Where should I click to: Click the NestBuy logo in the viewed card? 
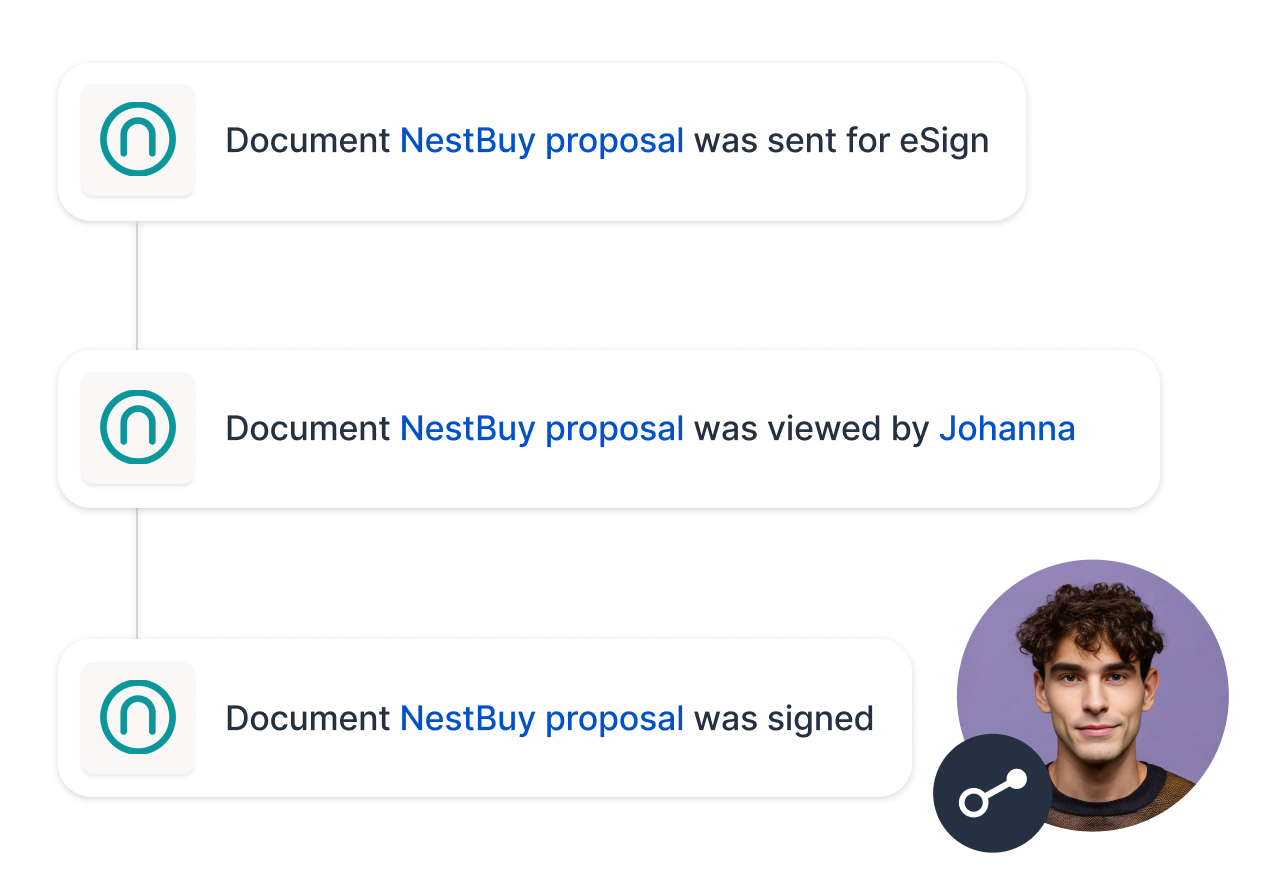tap(138, 428)
